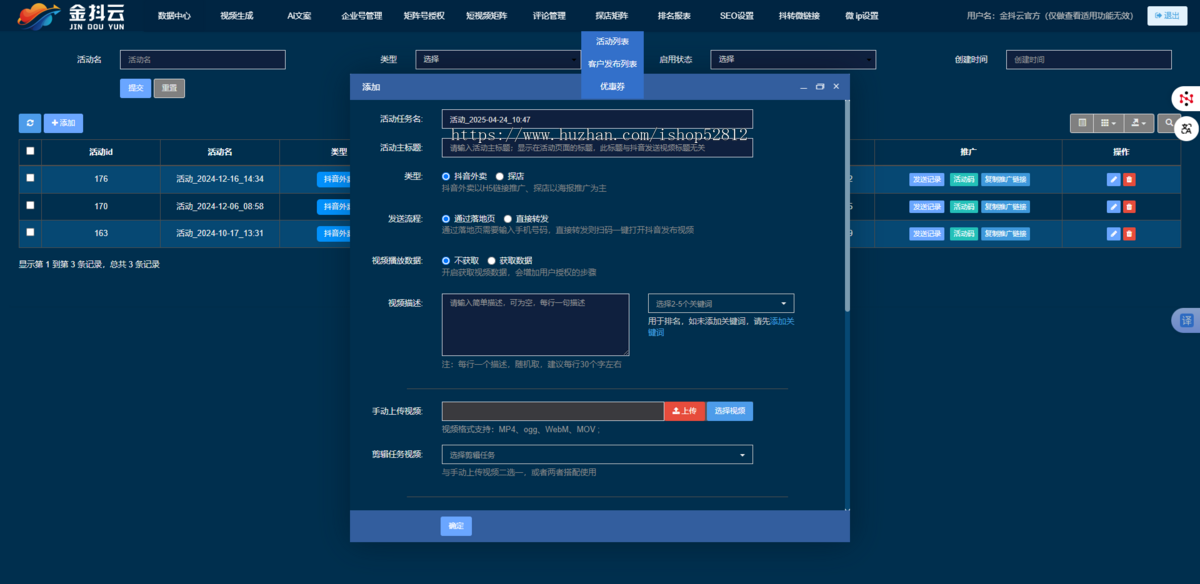This screenshot has height=584, width=1200.
Task: Click the 退出 logout button
Action: click(1167, 16)
